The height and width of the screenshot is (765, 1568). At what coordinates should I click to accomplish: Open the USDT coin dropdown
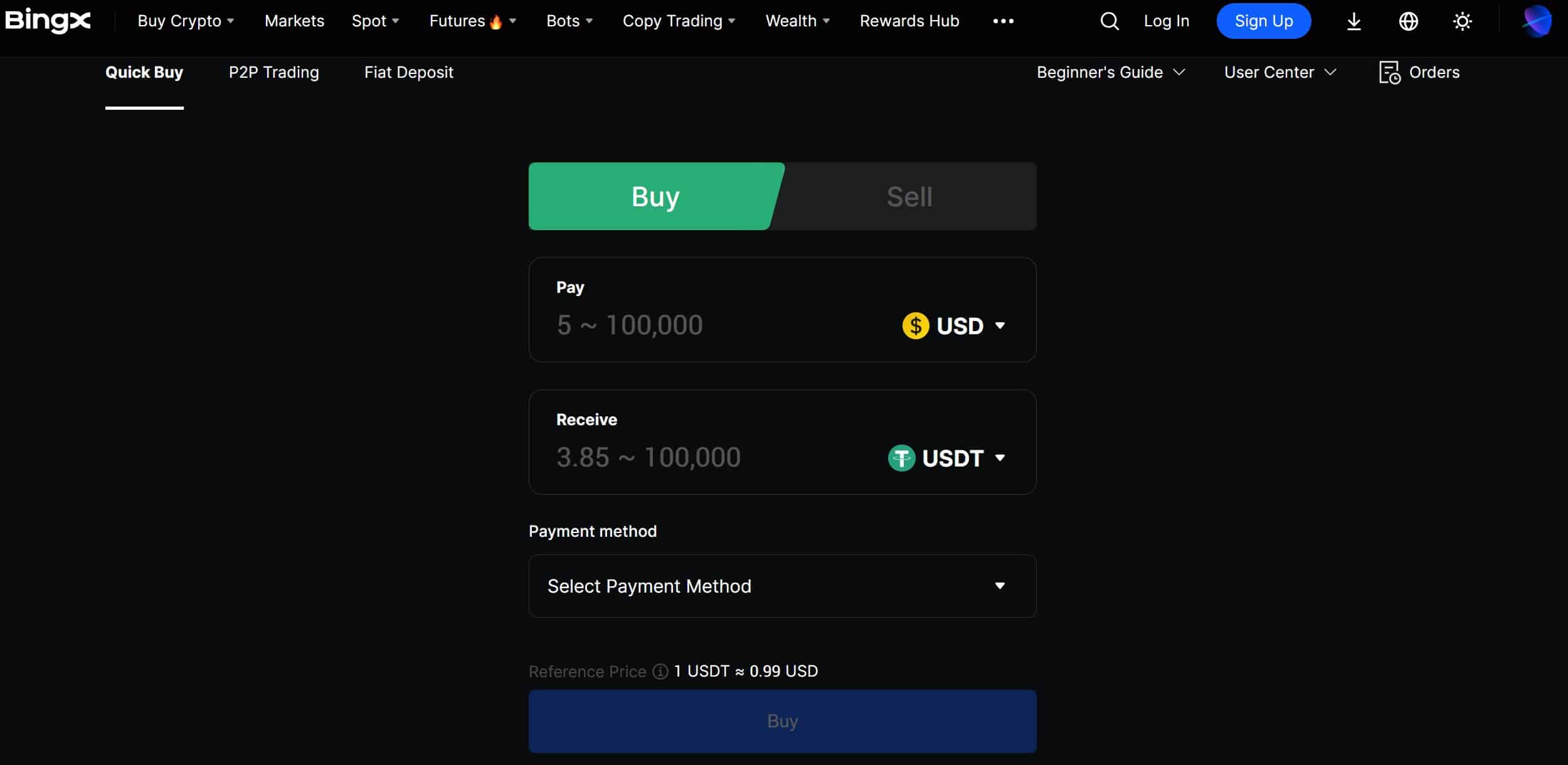pyautogui.click(x=946, y=458)
